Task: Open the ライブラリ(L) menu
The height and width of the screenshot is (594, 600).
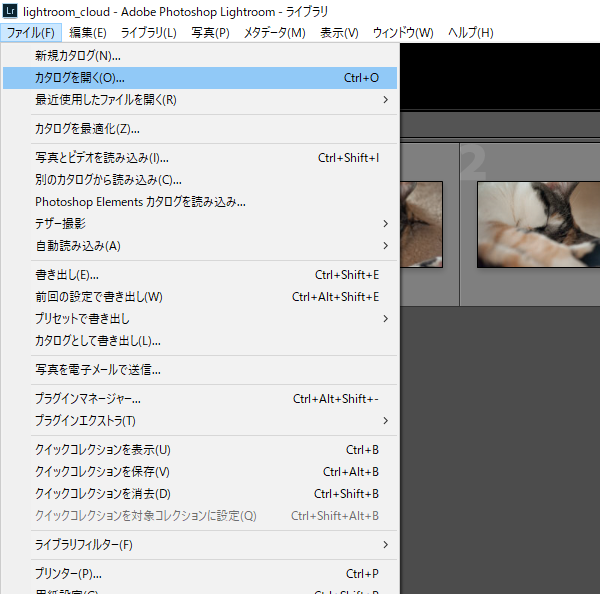Action: pyautogui.click(x=148, y=33)
